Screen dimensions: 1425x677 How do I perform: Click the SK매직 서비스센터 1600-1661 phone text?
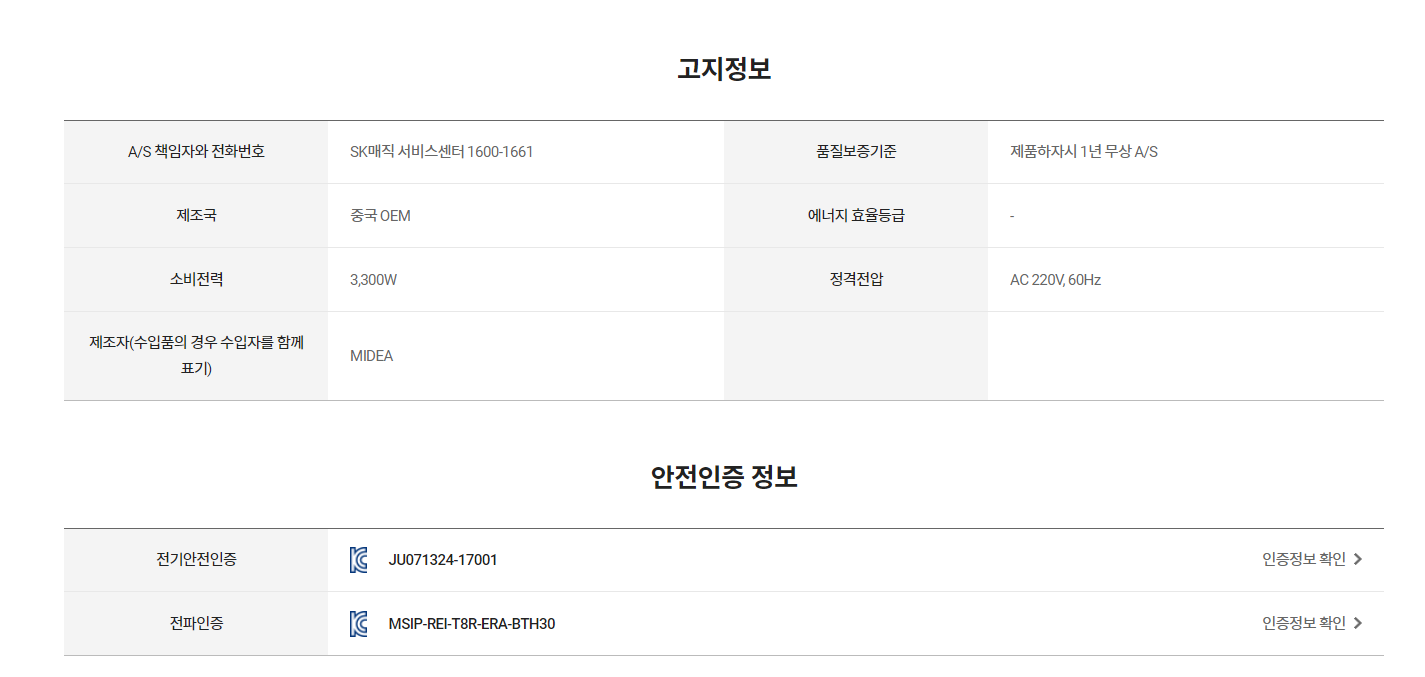click(x=442, y=152)
